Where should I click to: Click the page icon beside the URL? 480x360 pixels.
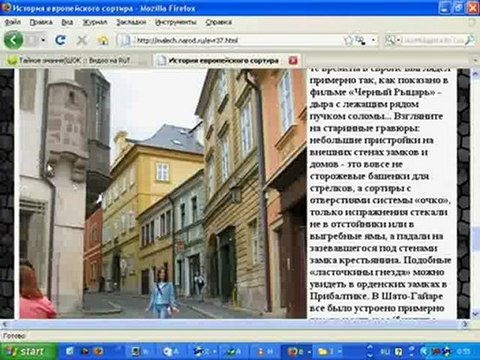click(x=125, y=41)
